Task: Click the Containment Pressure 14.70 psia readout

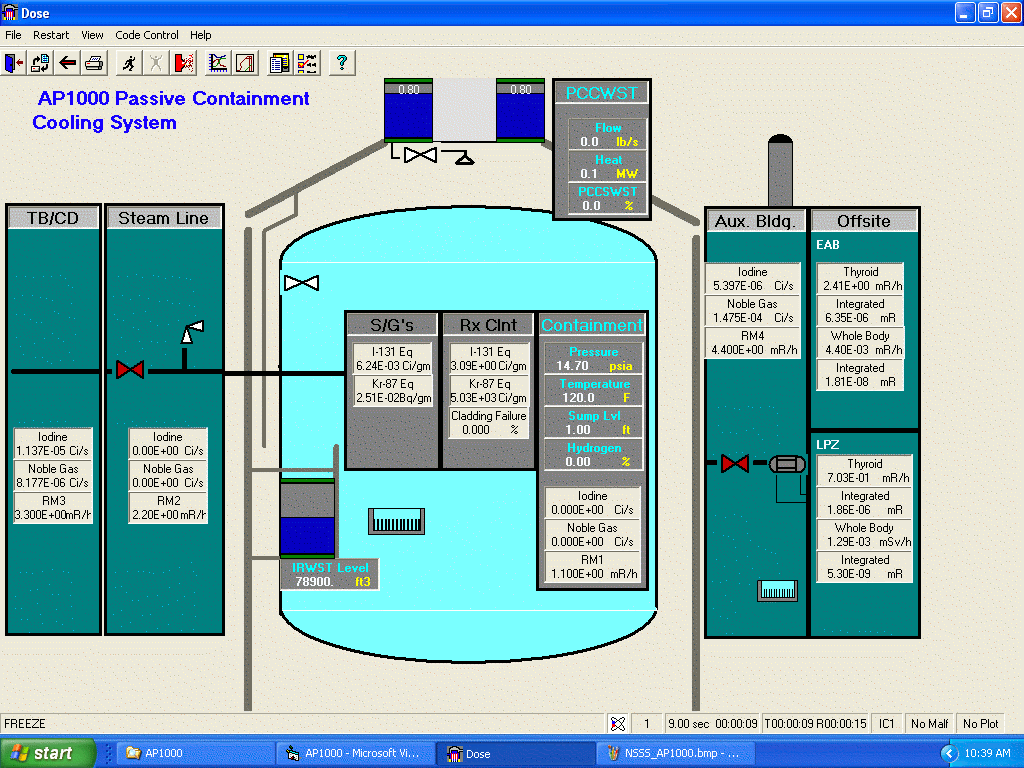Action: coord(594,359)
